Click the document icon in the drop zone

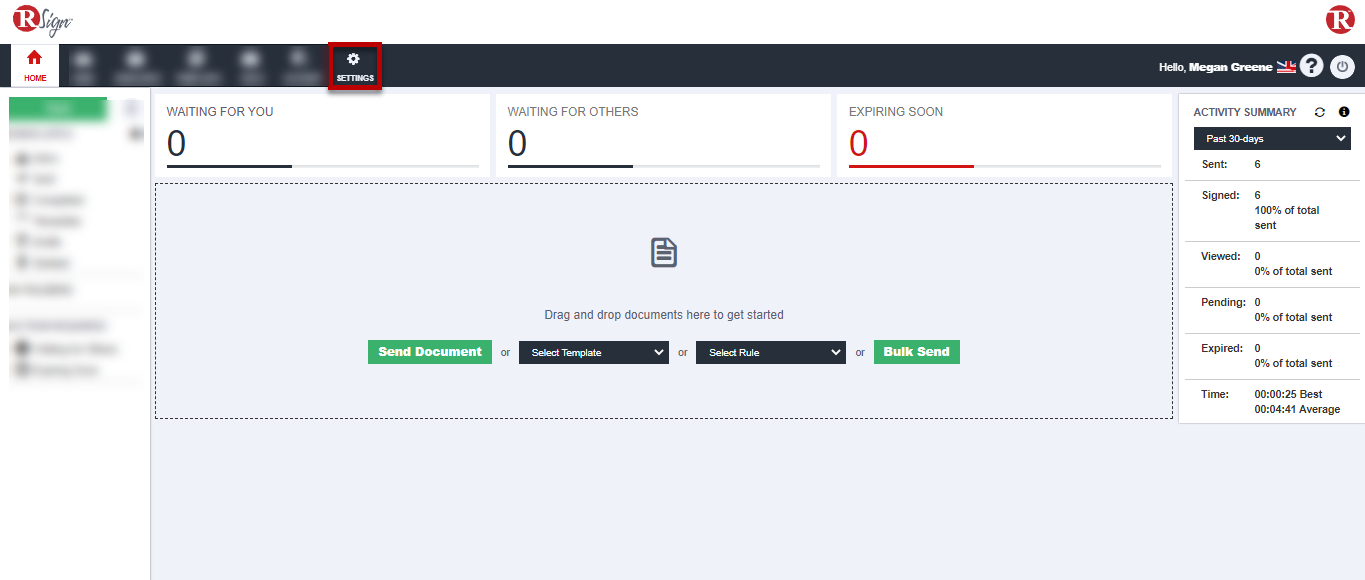(663, 252)
